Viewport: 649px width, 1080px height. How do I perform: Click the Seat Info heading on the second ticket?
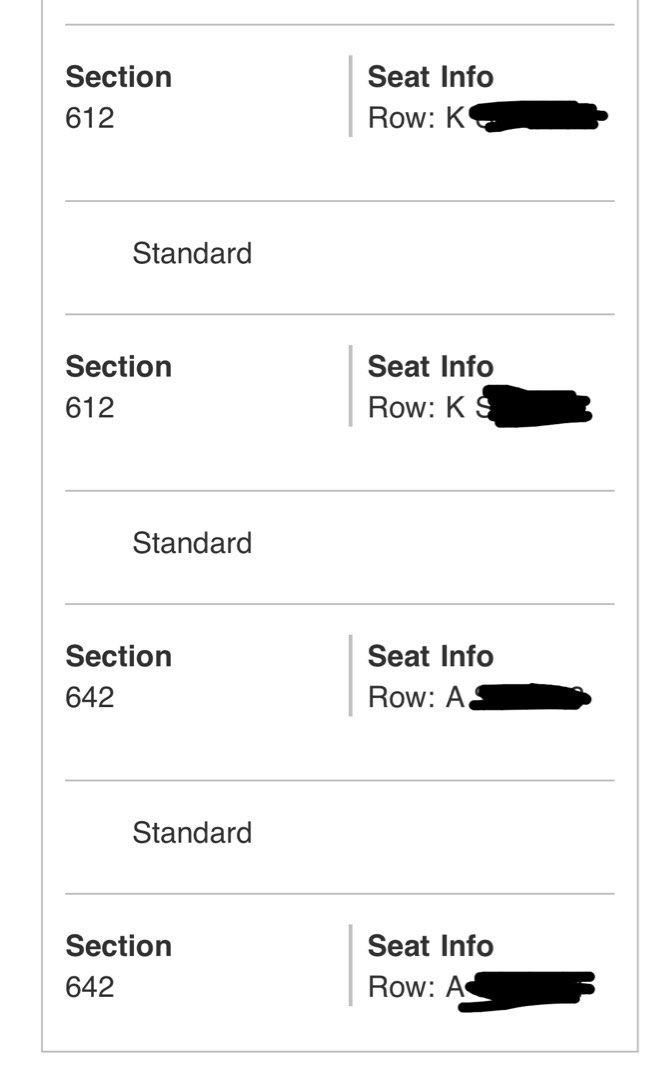(x=430, y=367)
